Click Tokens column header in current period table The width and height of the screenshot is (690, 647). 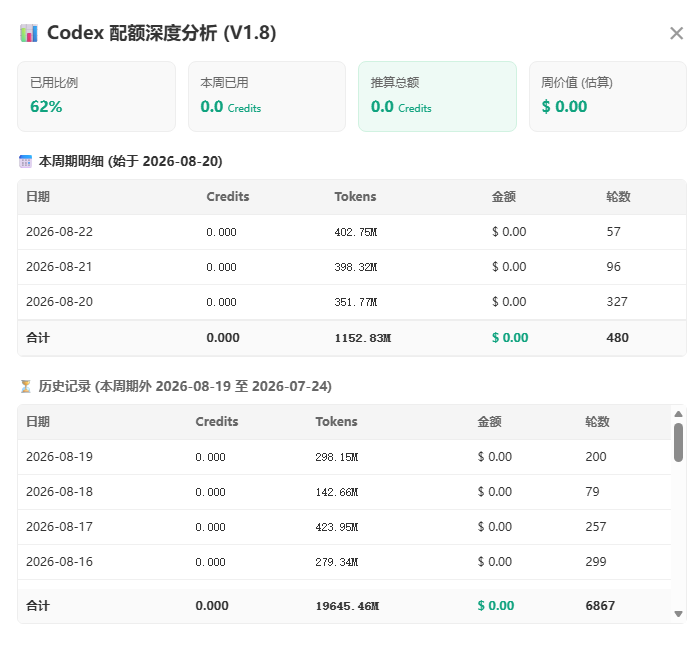(x=355, y=196)
